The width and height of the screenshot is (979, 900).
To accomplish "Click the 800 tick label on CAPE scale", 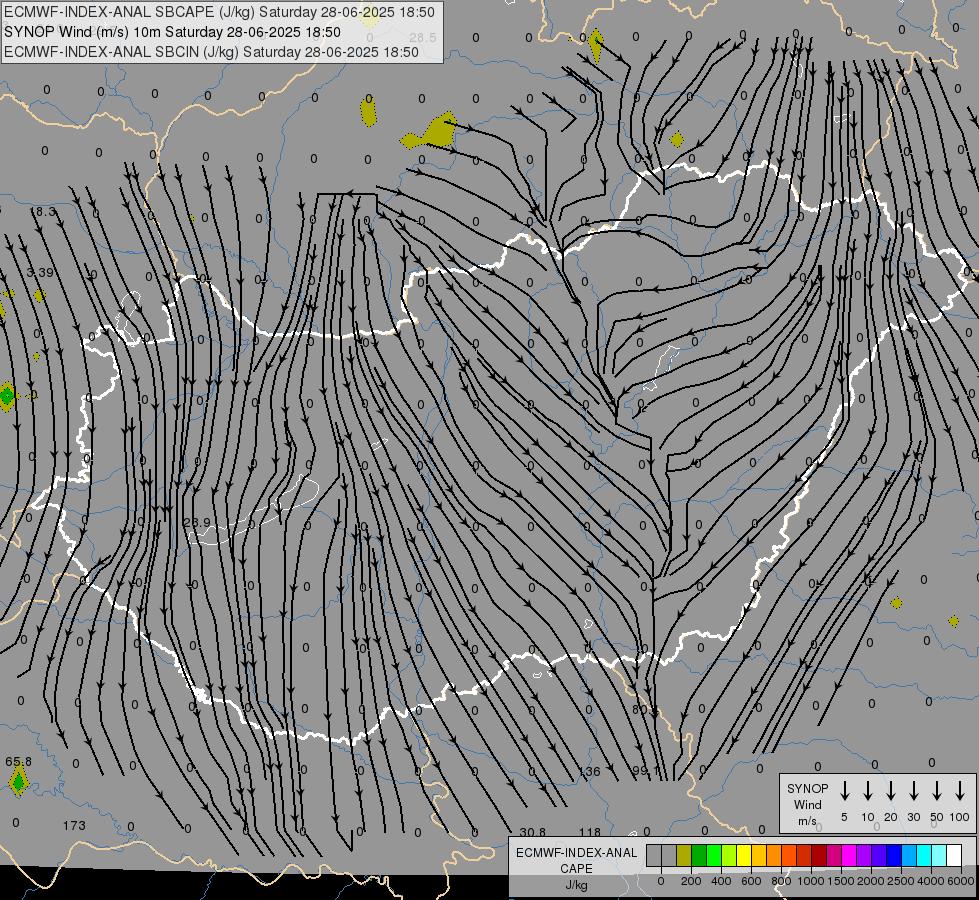I will click(x=781, y=881).
